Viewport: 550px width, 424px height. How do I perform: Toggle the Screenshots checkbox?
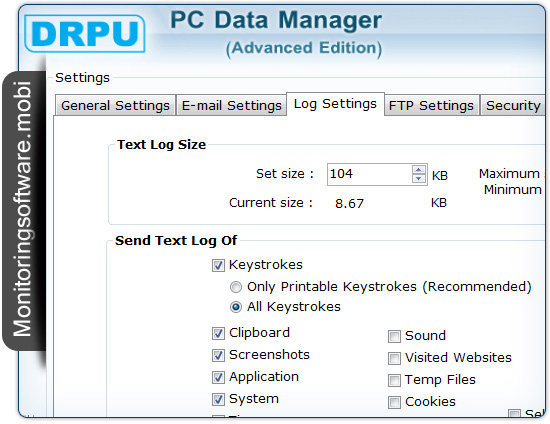pyautogui.click(x=218, y=355)
